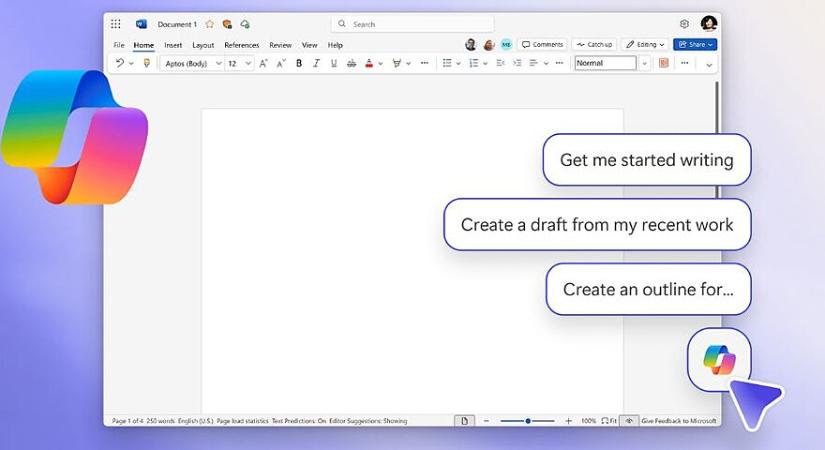Open the Comments pane
This screenshot has height=450, width=825.
(x=542, y=45)
